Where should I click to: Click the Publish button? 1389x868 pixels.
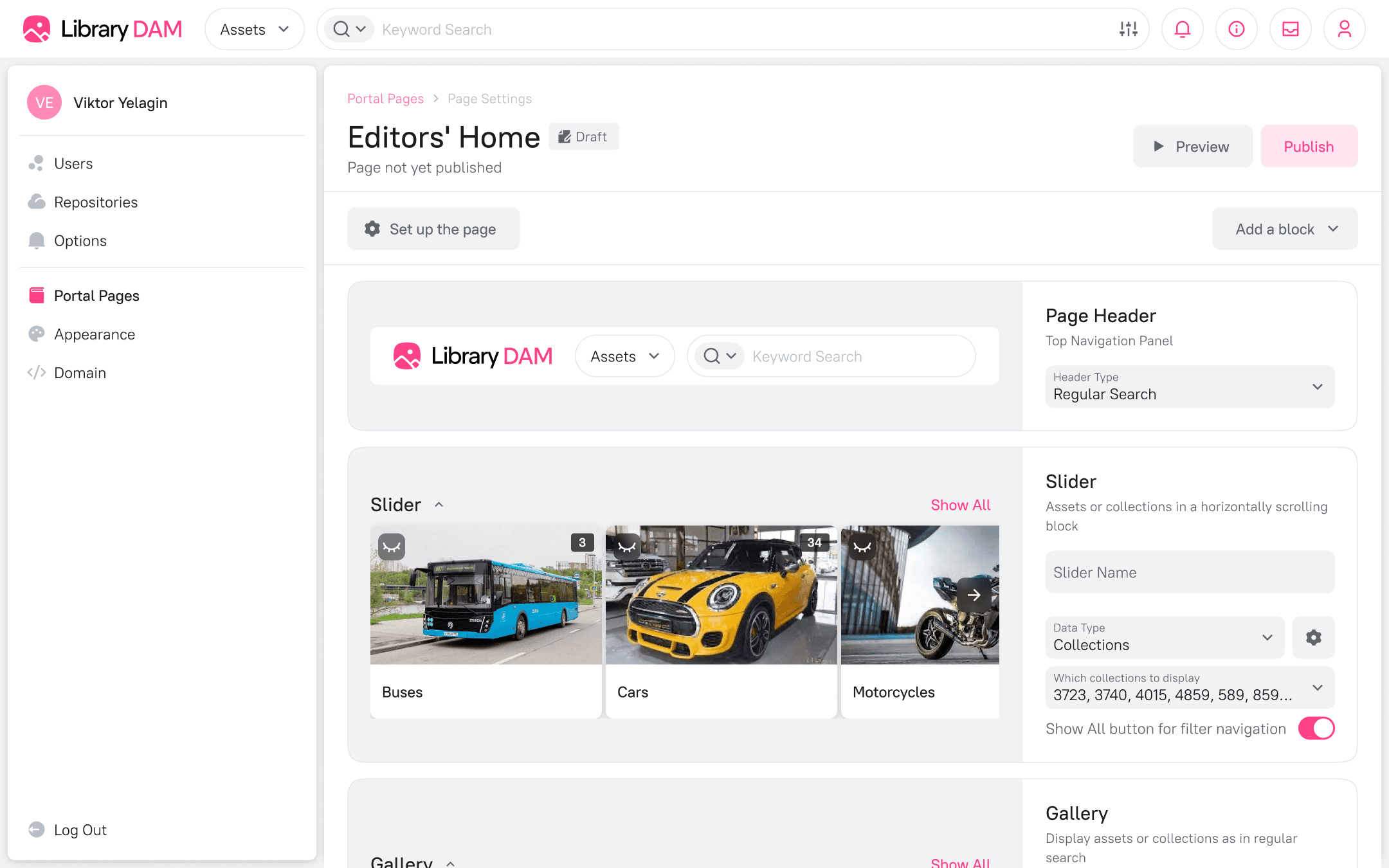point(1308,147)
